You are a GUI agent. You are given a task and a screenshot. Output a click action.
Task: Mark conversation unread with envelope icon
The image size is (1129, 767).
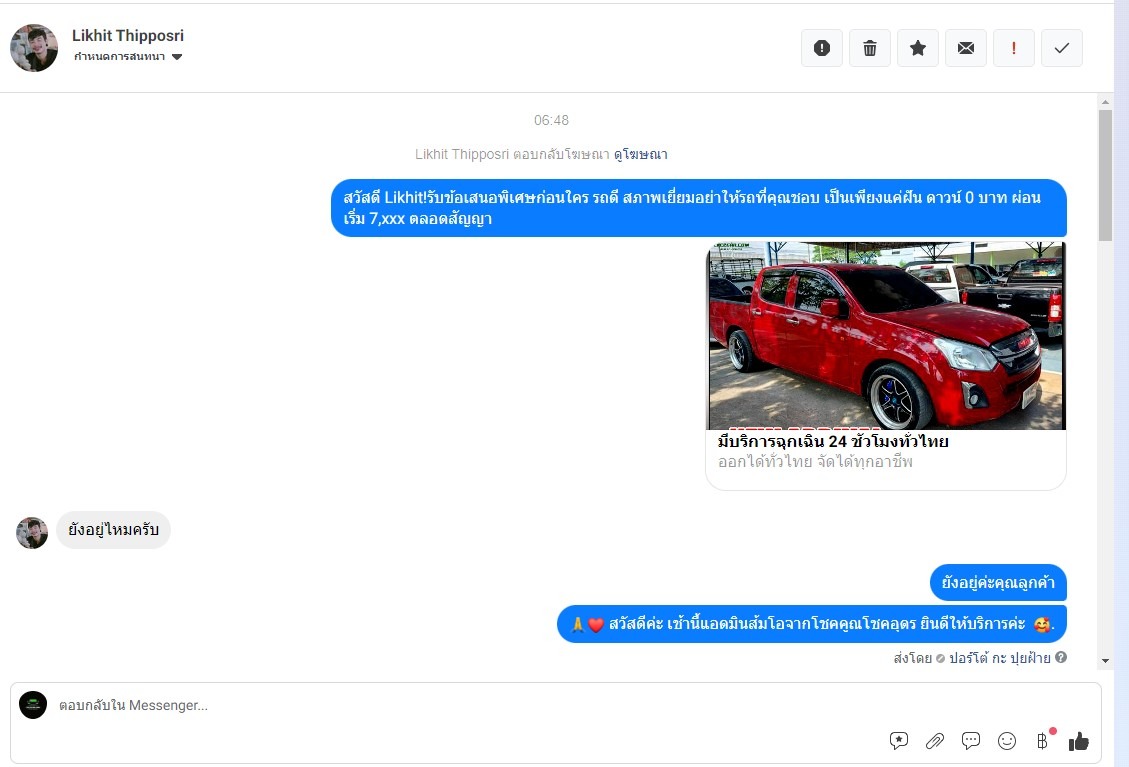click(966, 48)
